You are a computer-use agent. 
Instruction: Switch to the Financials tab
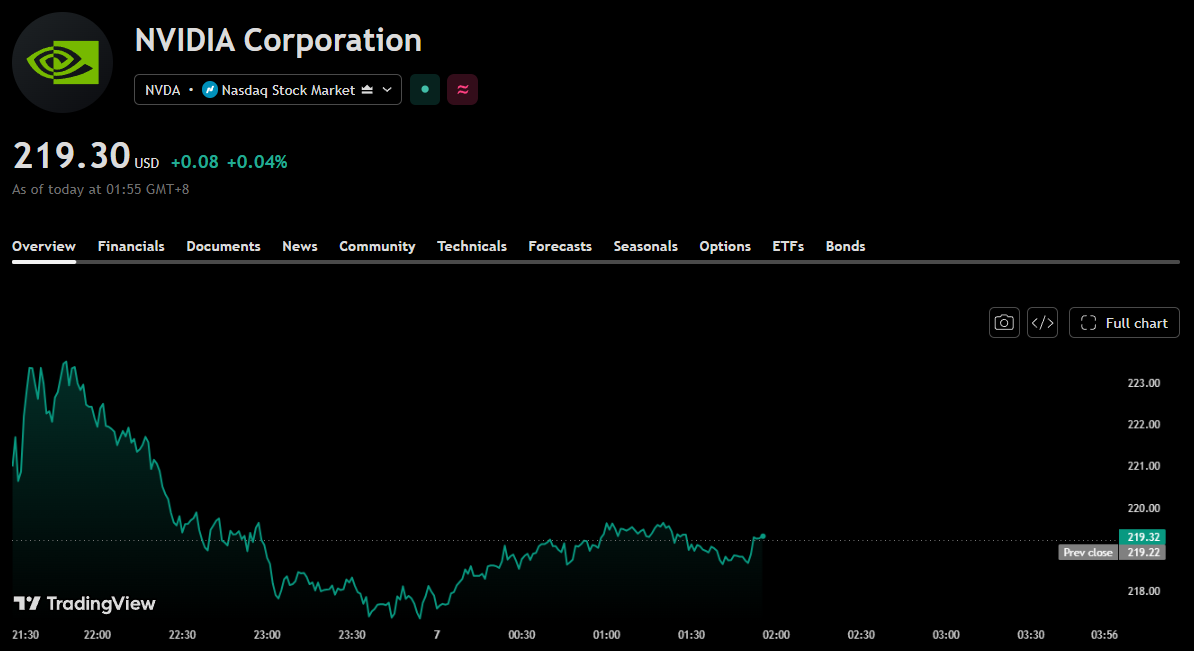131,246
